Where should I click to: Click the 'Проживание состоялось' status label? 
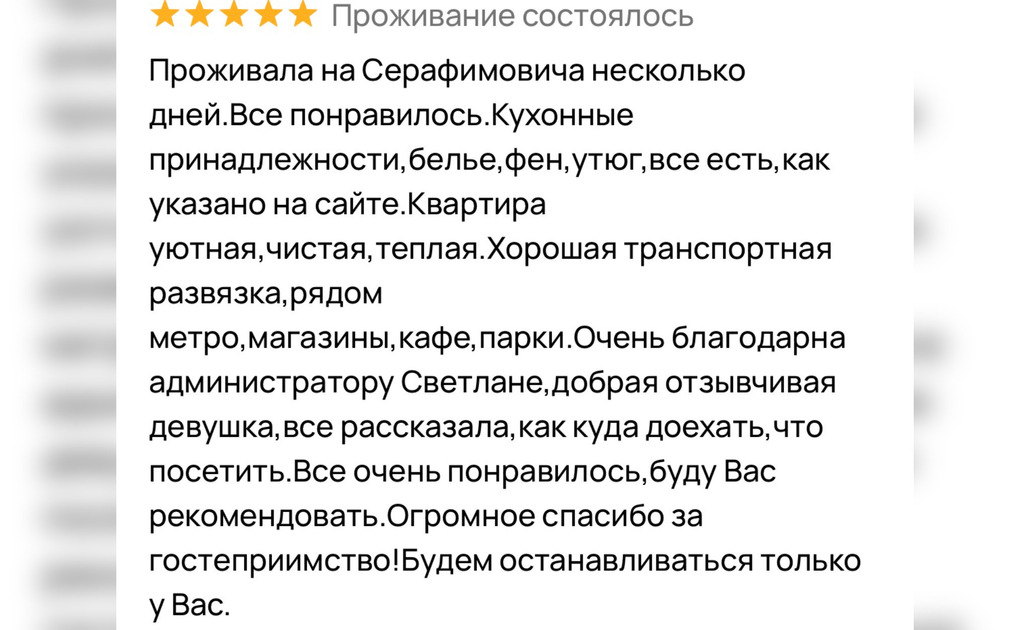(x=512, y=16)
